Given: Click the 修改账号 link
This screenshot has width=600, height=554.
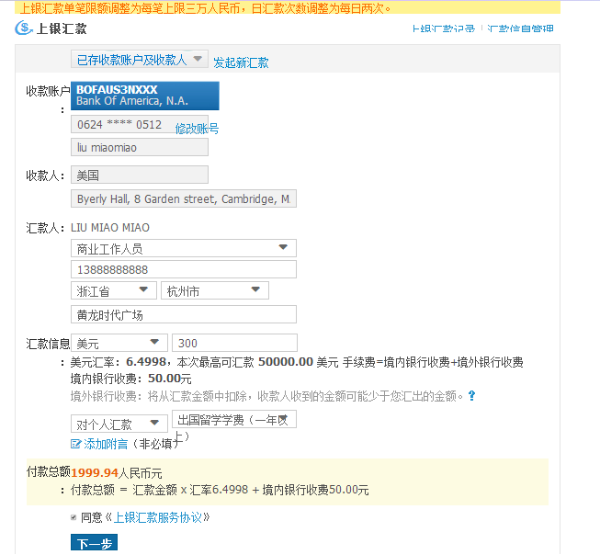Looking at the screenshot, I should point(197,129).
